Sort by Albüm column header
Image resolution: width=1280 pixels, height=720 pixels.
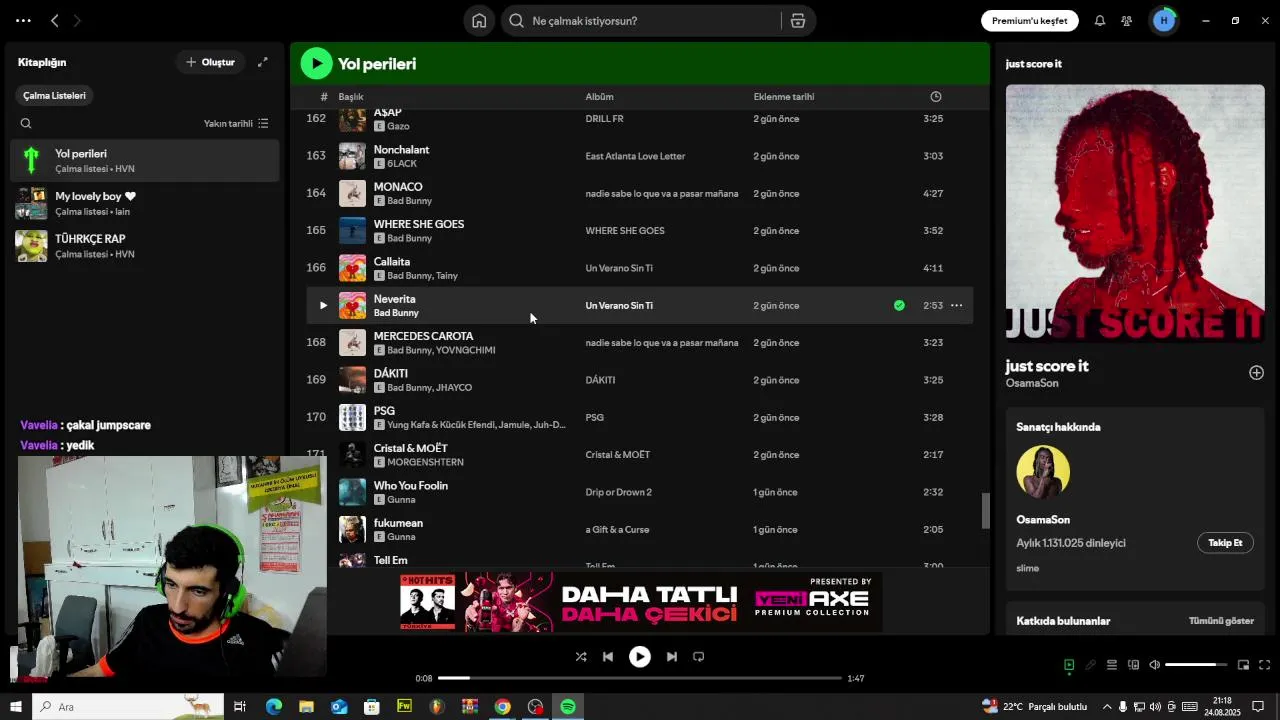tap(600, 97)
